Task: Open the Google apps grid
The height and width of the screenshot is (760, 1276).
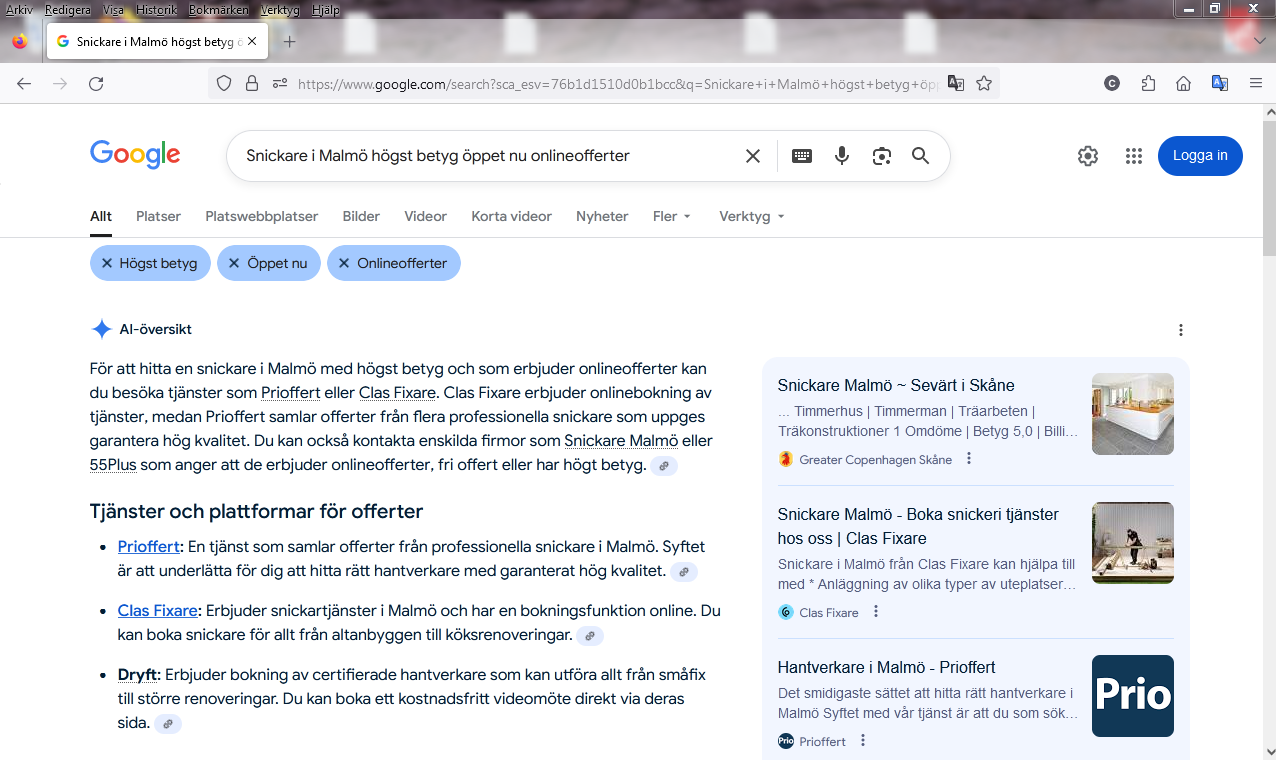Action: pos(1133,156)
